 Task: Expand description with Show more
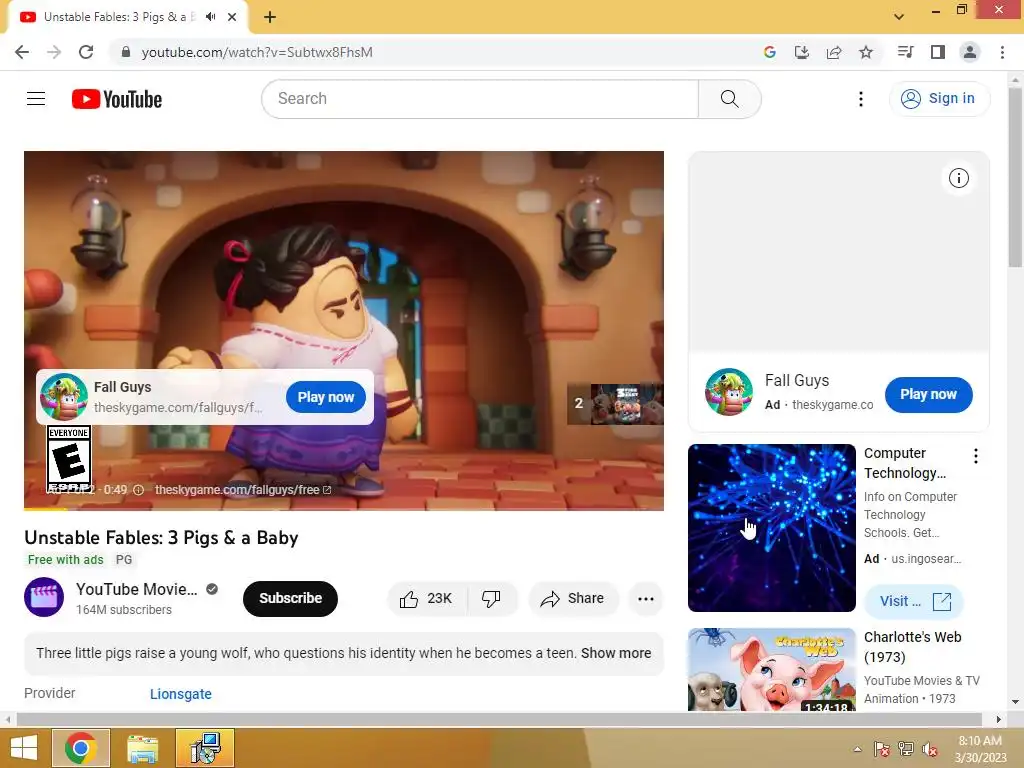pyautogui.click(x=616, y=653)
